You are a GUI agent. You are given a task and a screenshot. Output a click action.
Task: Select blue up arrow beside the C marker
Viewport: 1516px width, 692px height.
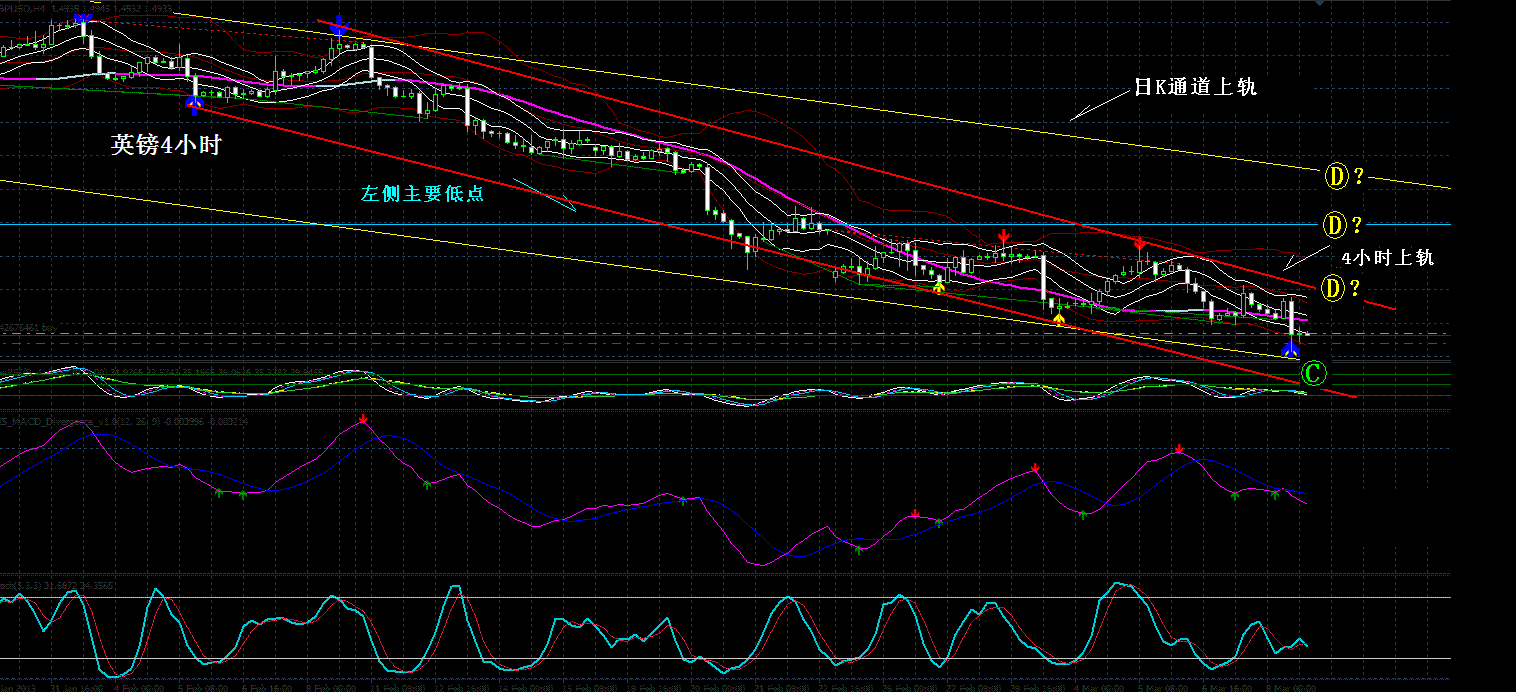click(x=1291, y=348)
